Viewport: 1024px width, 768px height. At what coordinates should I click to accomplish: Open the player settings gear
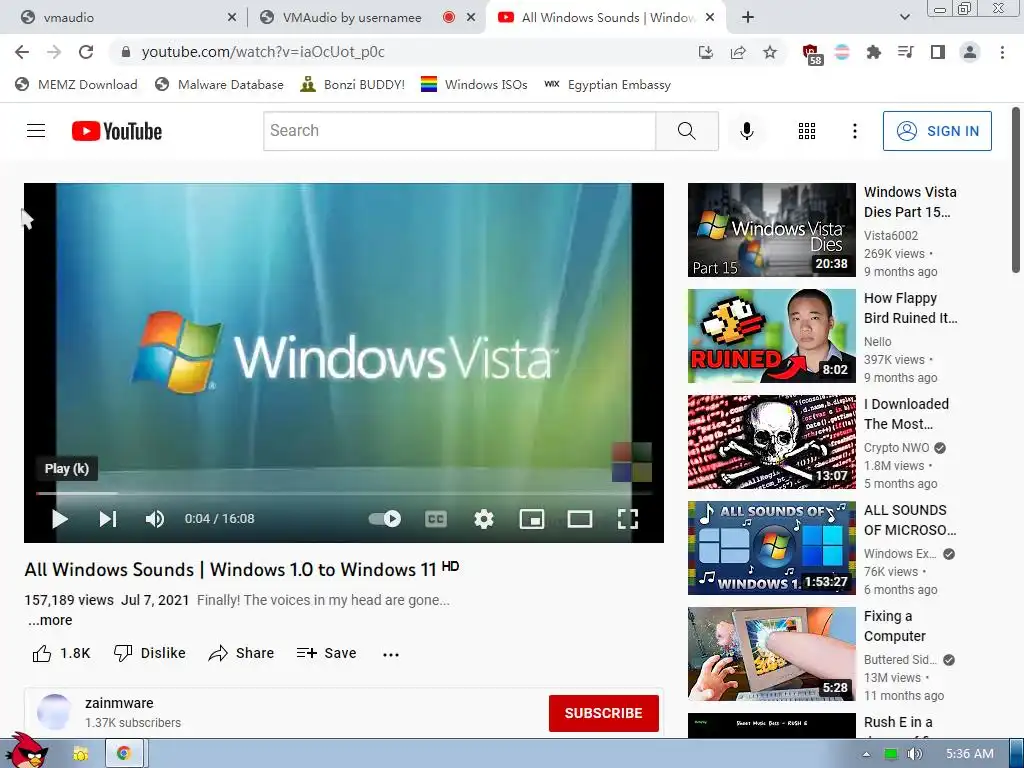483,519
